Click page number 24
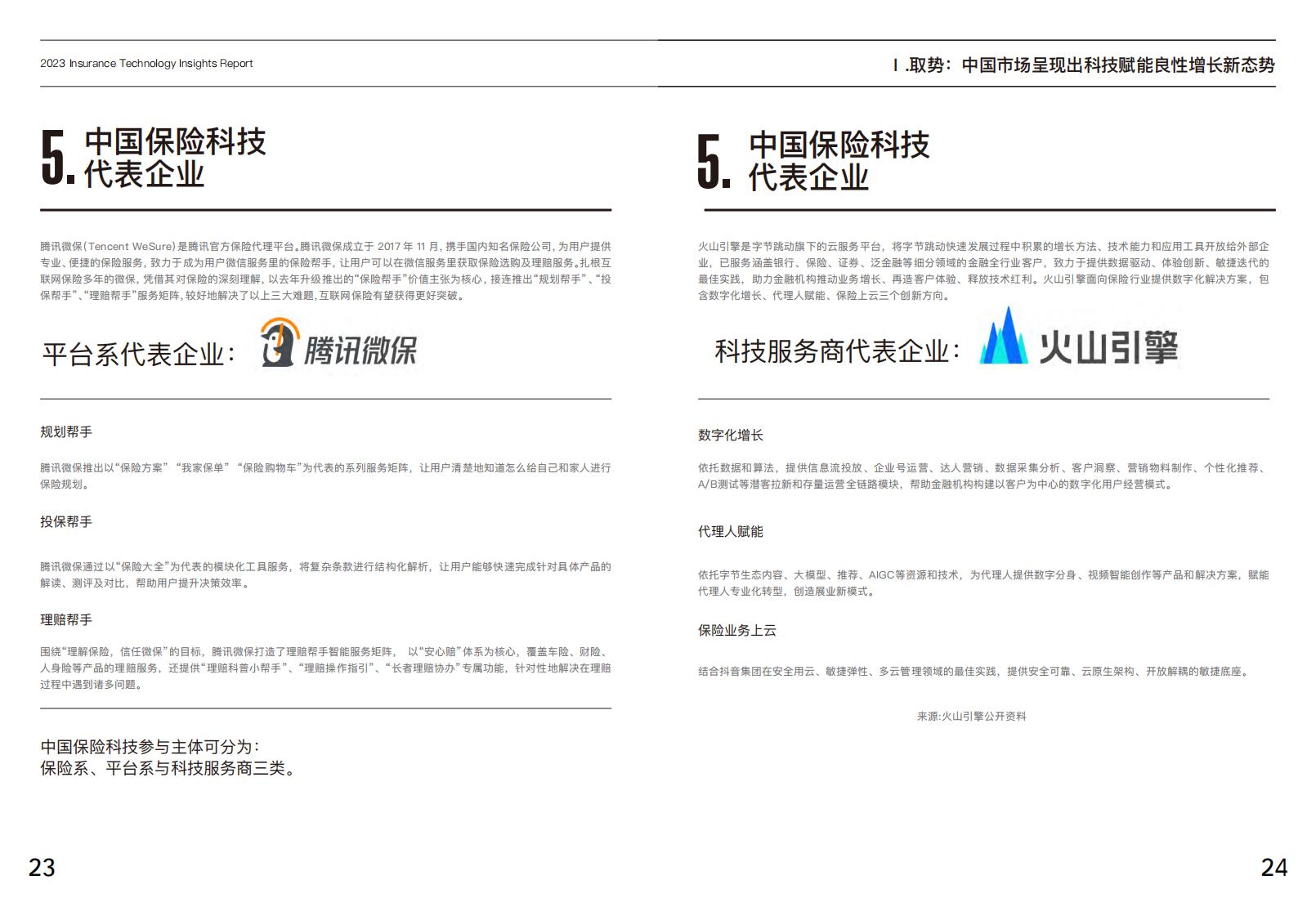The image size is (1316, 898). click(x=1274, y=867)
